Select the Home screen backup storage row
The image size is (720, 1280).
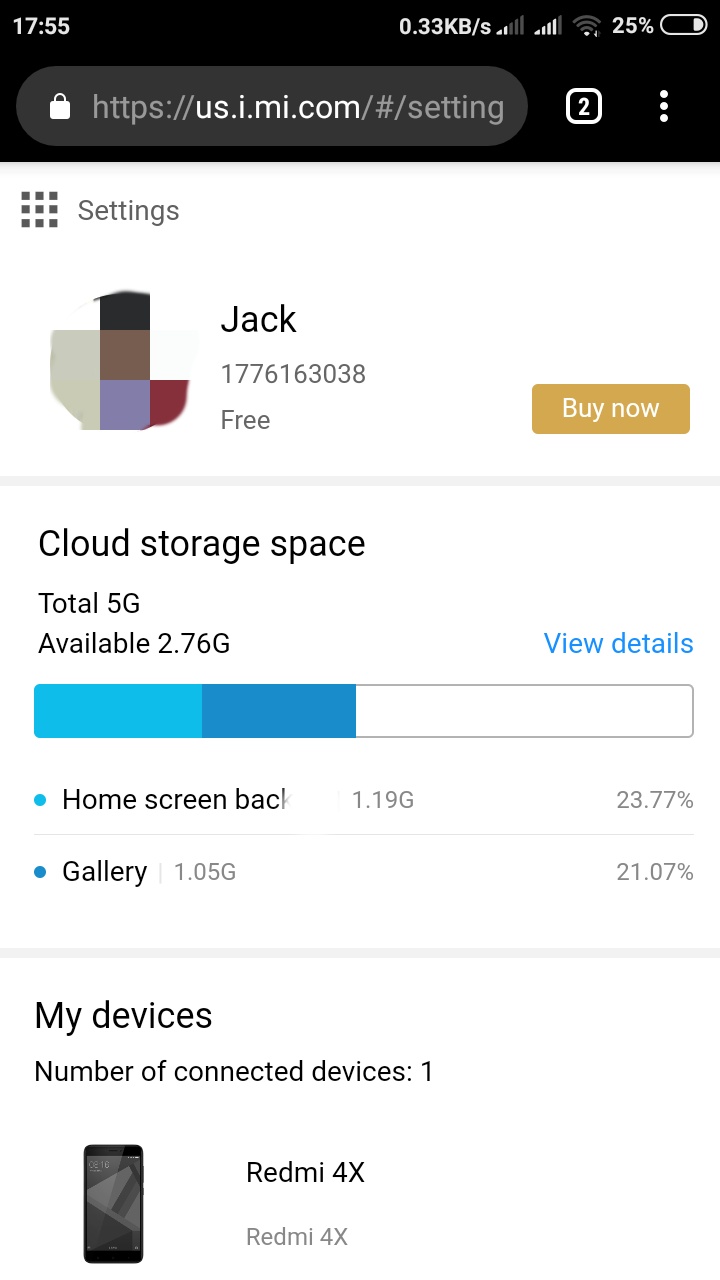click(363, 800)
